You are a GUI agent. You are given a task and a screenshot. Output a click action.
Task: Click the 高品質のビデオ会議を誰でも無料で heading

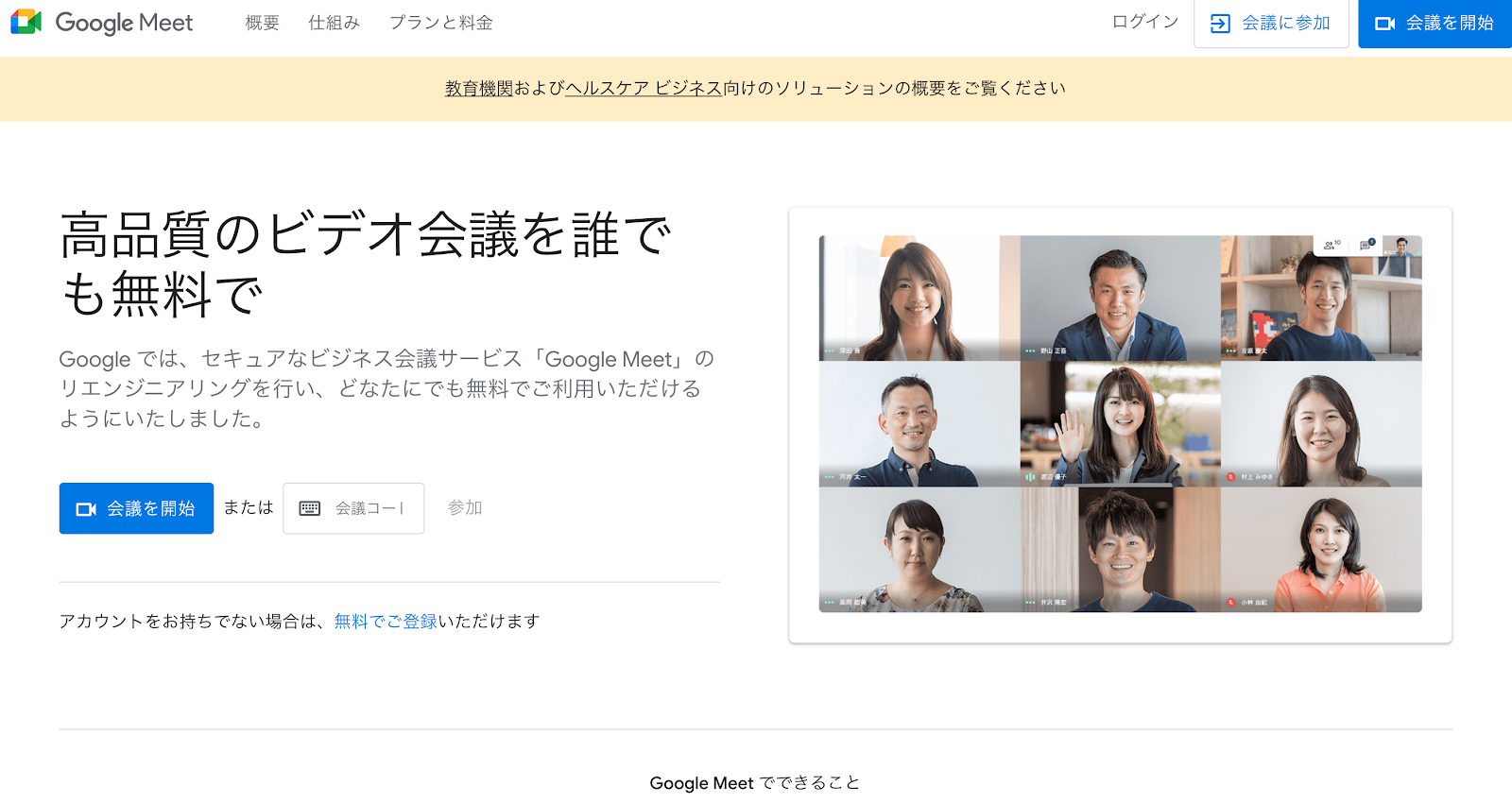[x=367, y=265]
